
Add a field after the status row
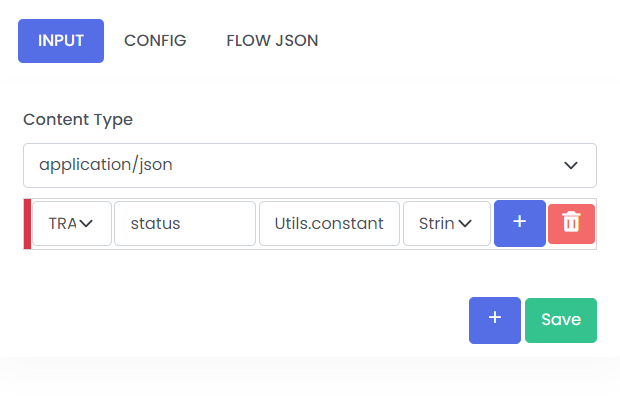pyautogui.click(x=520, y=223)
